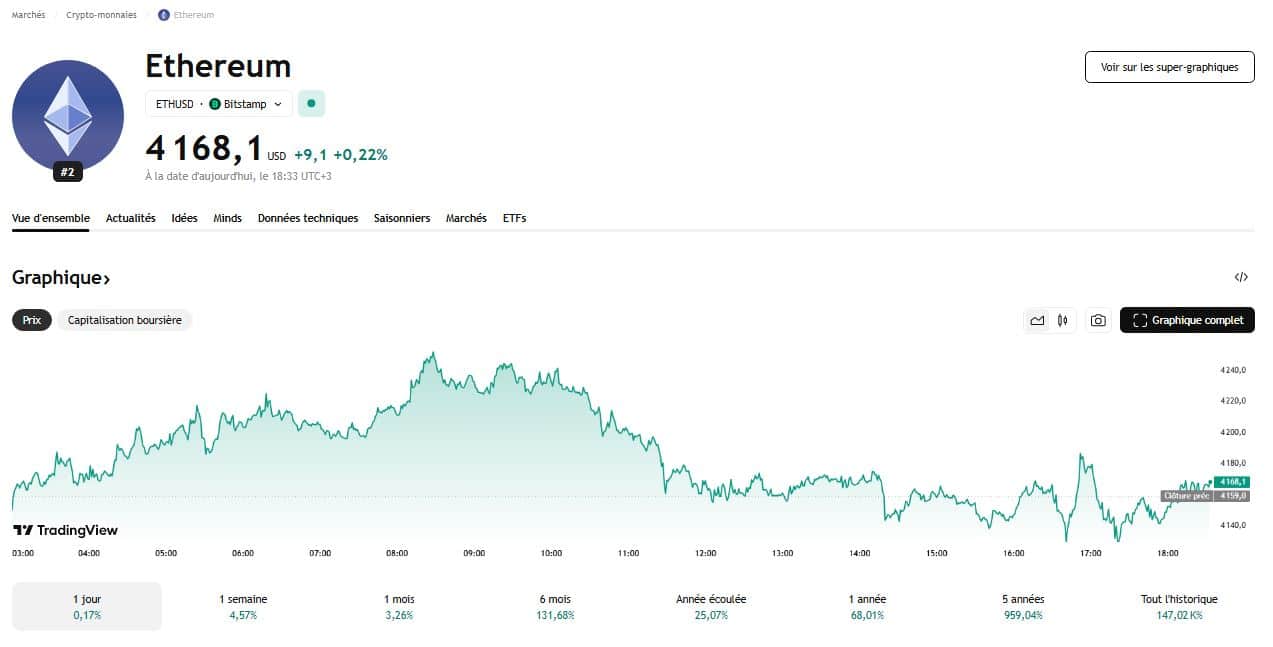1273x647 pixels.
Task: Click the Ethereum logo image
Action: 68,116
